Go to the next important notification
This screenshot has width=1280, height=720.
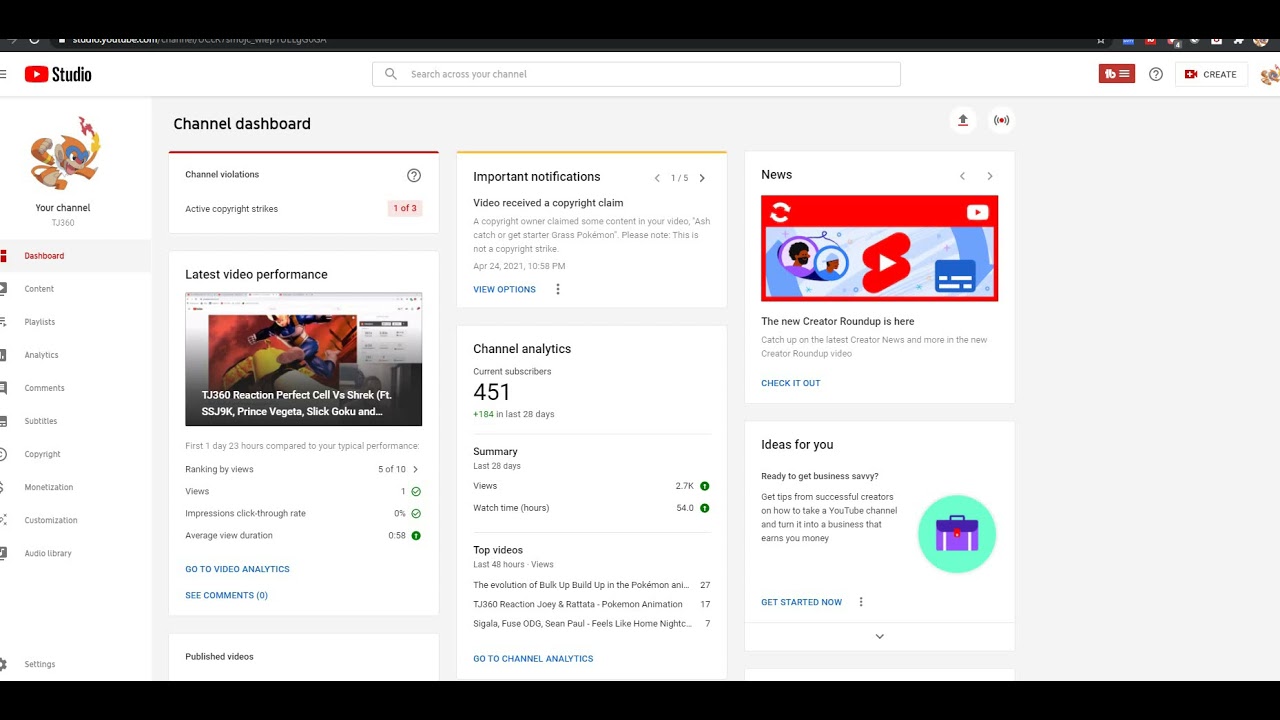click(702, 178)
